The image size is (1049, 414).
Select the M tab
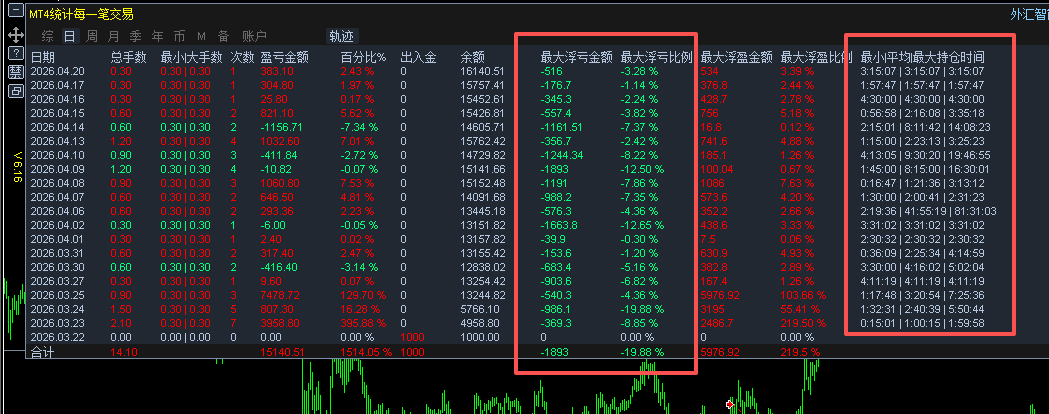pos(201,36)
